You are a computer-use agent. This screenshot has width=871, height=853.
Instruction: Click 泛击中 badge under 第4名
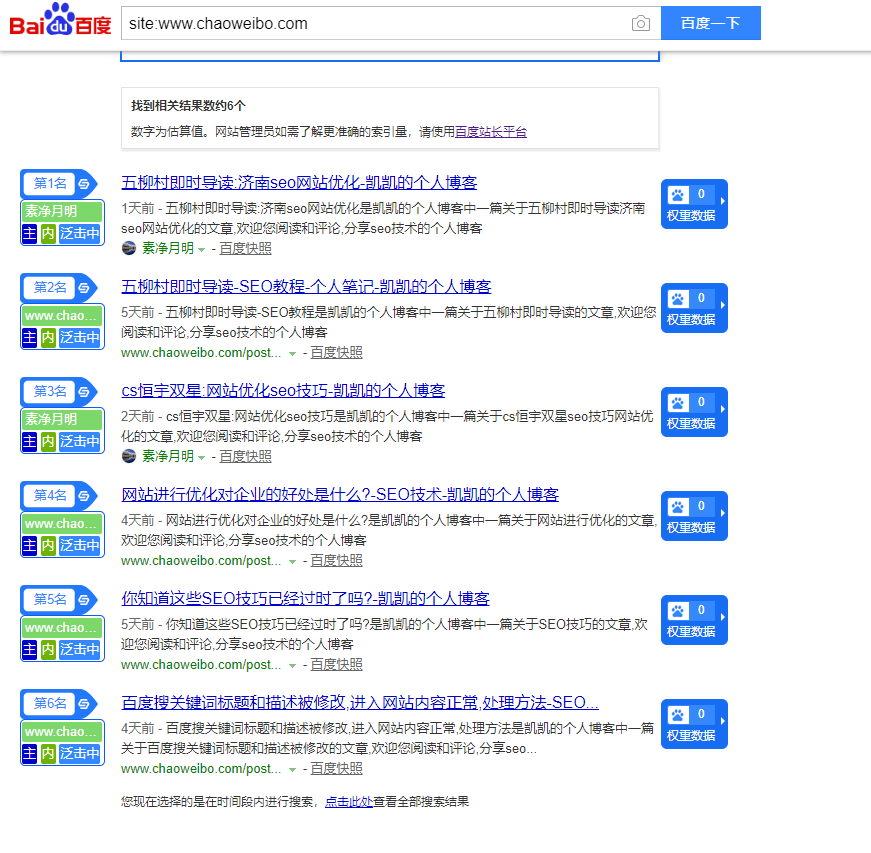pyautogui.click(x=80, y=545)
